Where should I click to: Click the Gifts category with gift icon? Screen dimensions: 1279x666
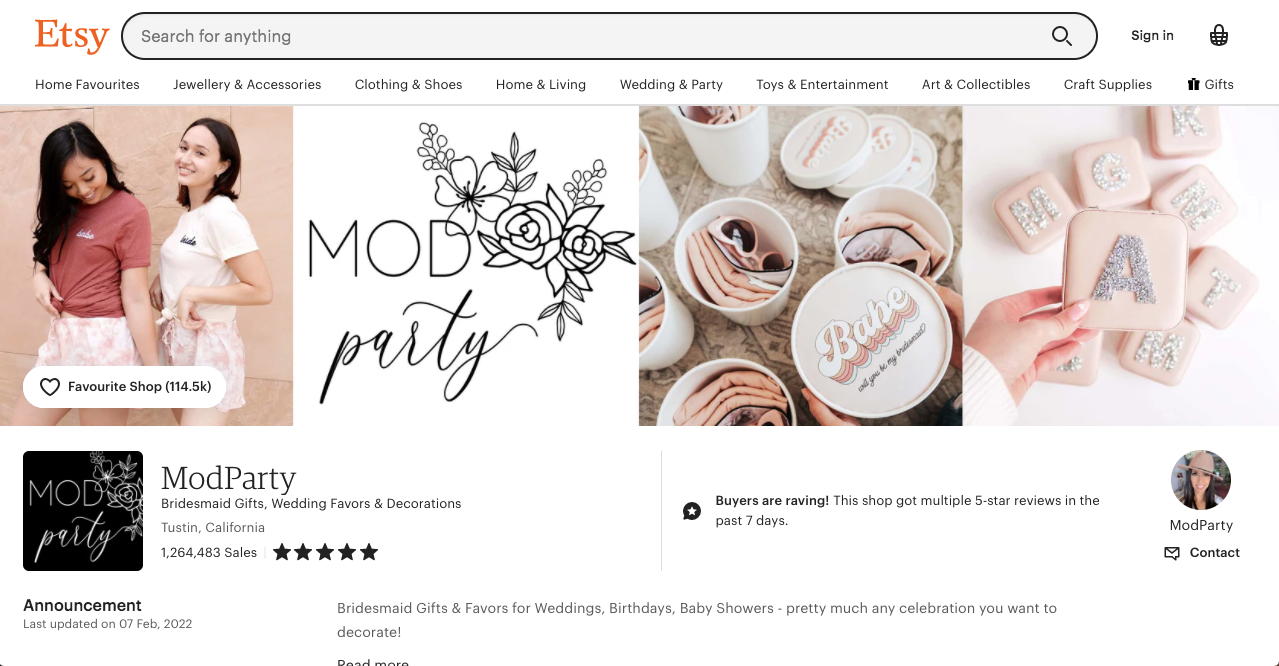pos(1210,85)
